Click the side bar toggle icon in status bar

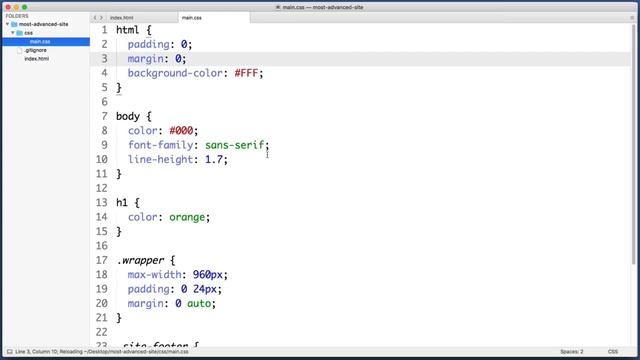tap(9, 351)
